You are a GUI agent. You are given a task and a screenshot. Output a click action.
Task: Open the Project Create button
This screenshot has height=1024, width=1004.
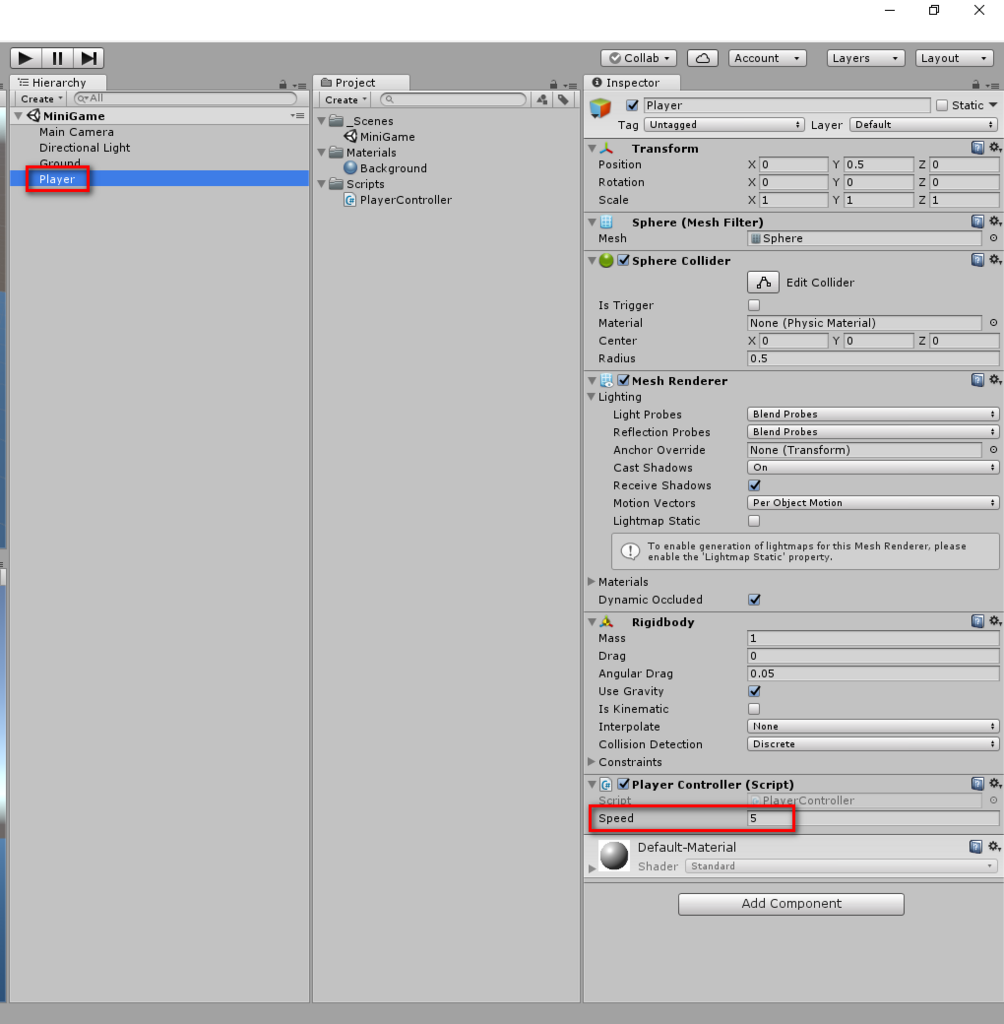345,100
